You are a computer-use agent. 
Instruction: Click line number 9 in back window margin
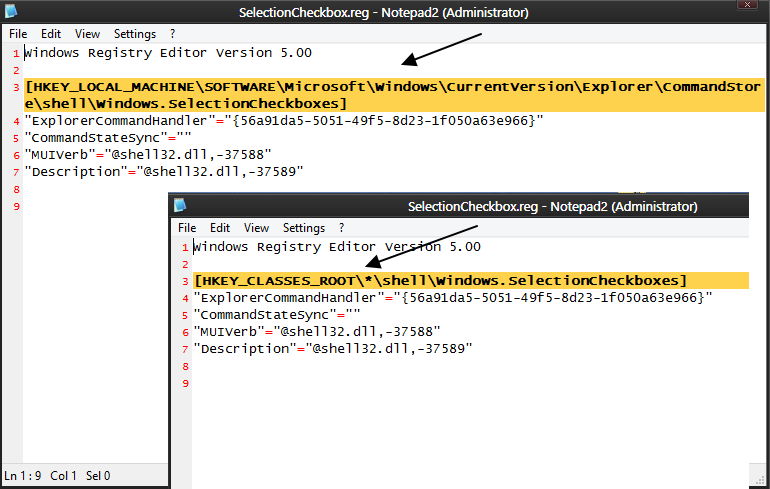(16, 206)
